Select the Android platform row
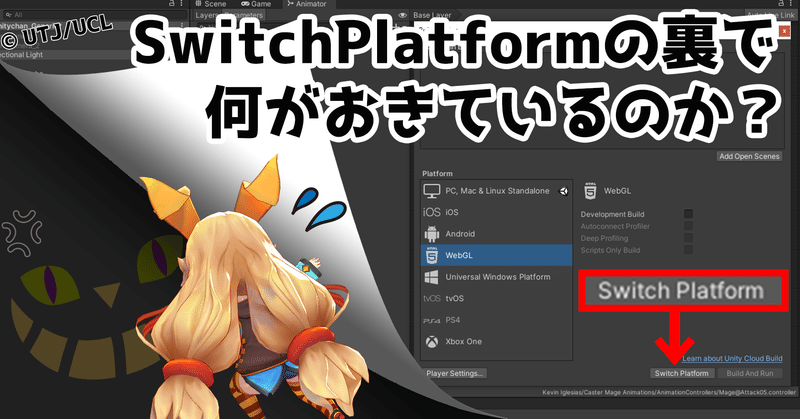 click(496, 234)
